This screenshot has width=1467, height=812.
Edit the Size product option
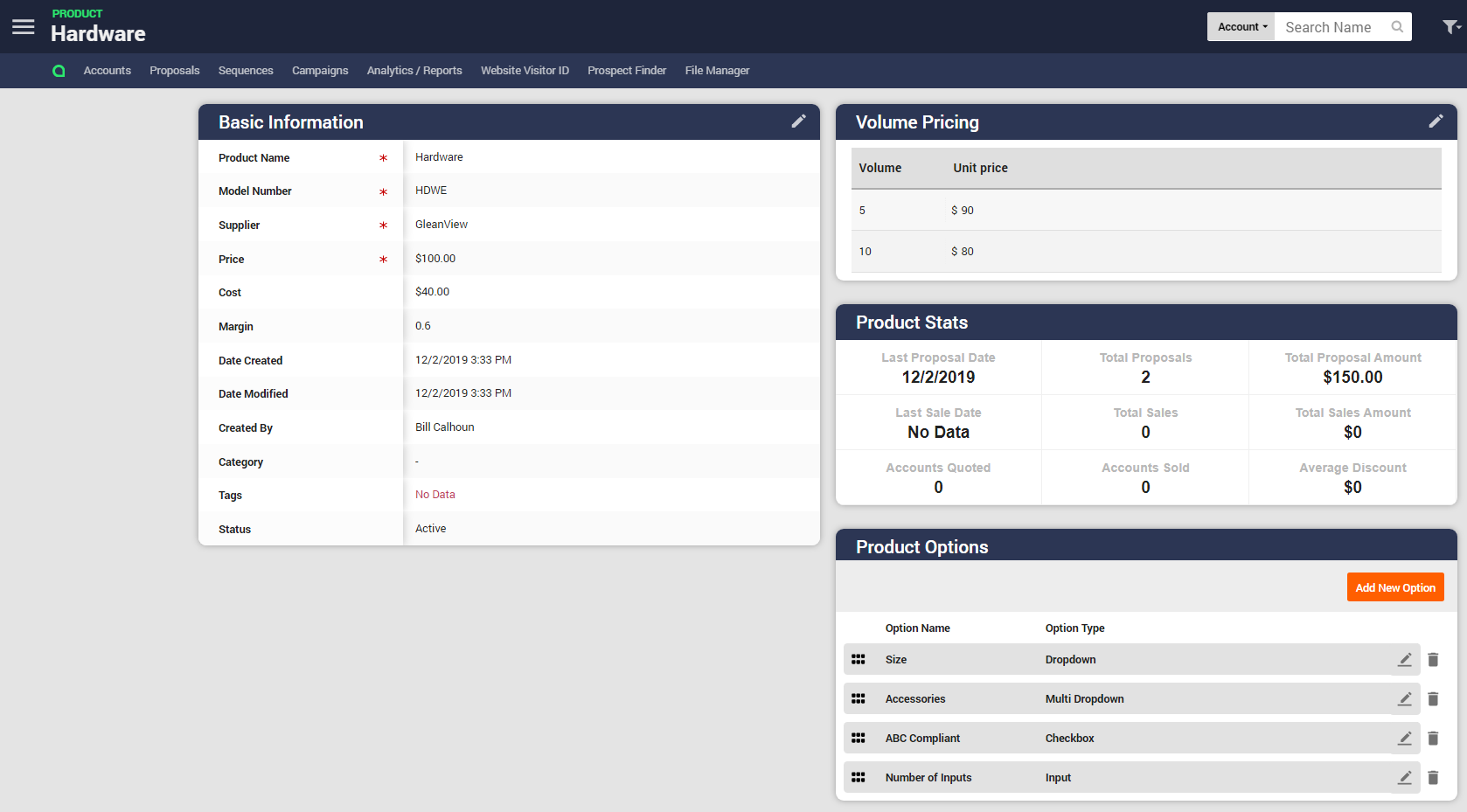[1404, 659]
